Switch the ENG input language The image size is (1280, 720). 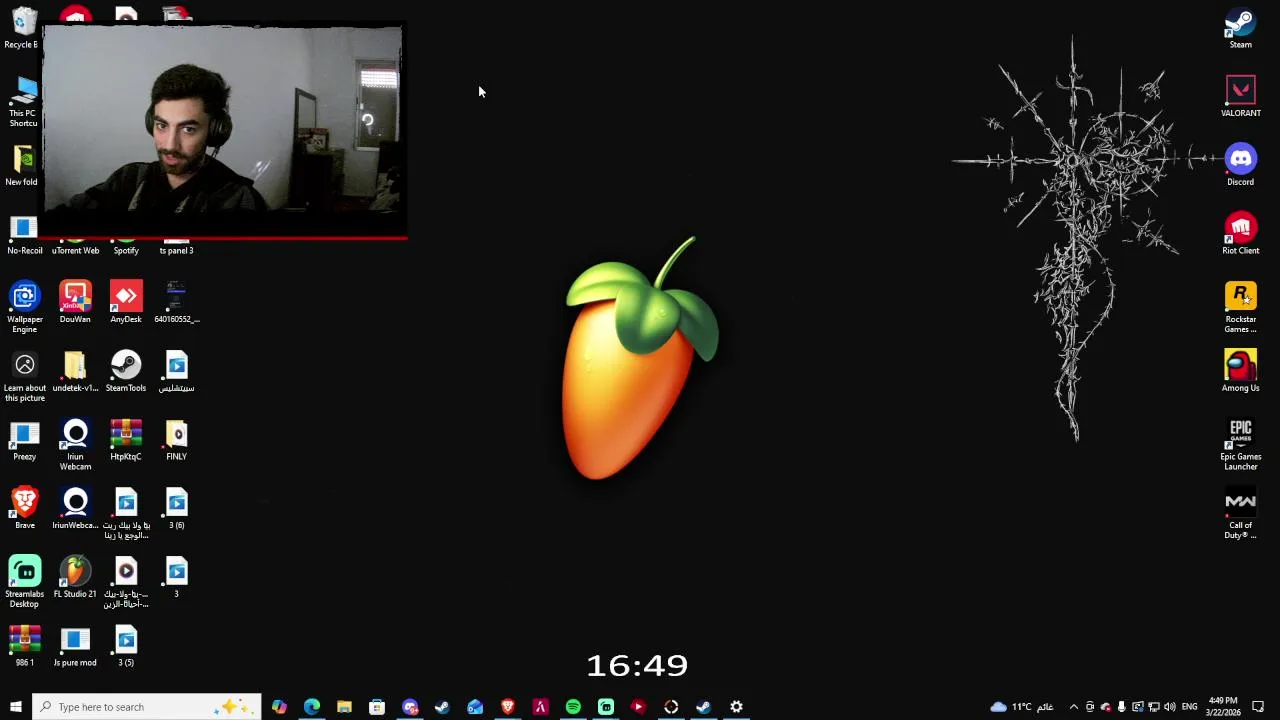1189,707
